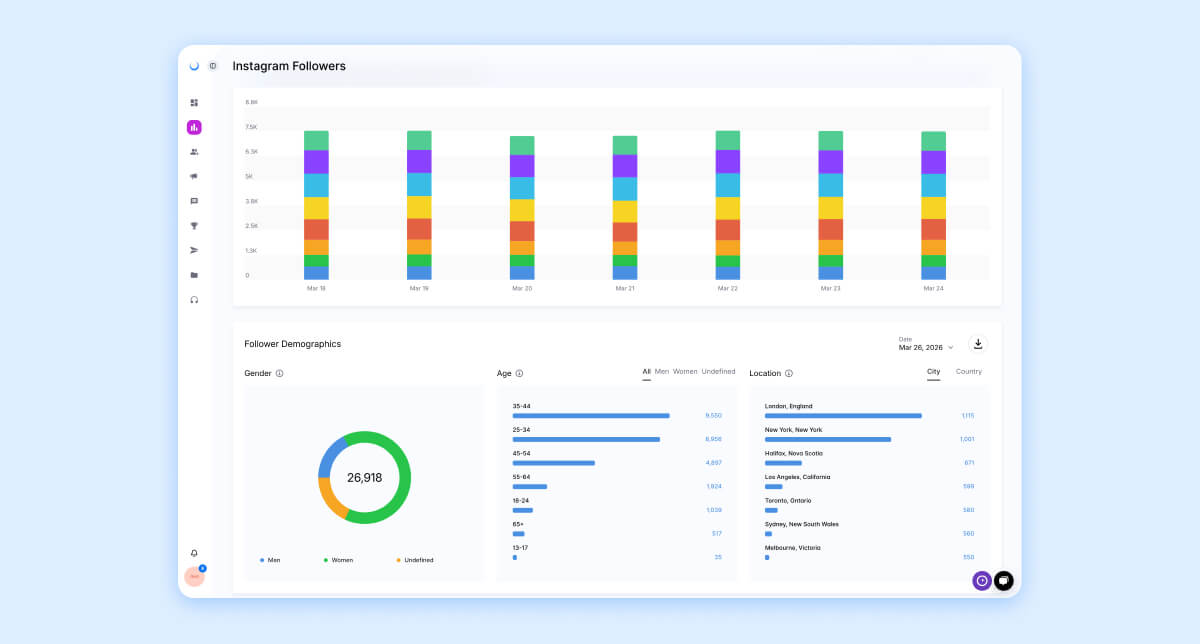Open the dashboard grid icon in sidebar
The width and height of the screenshot is (1200, 644).
[x=194, y=102]
